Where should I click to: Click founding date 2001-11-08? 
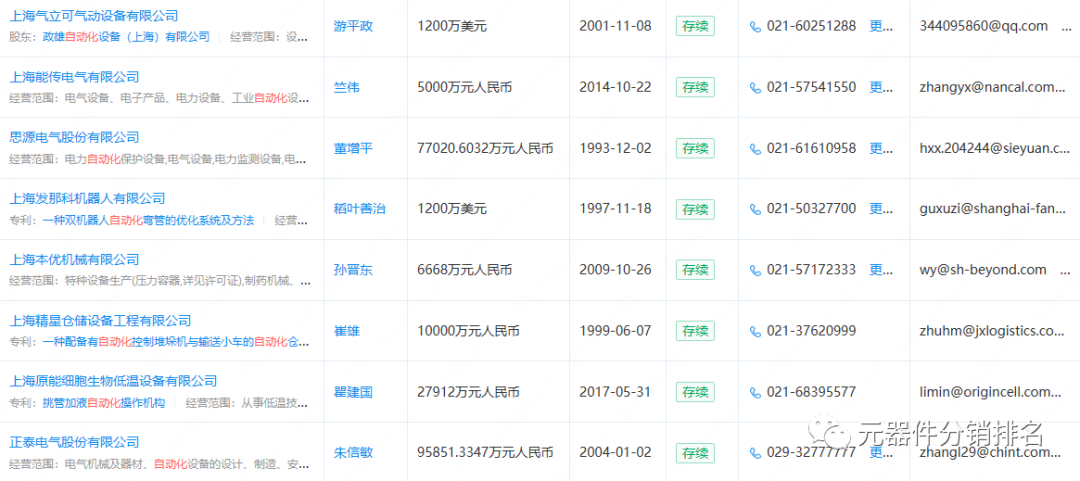[616, 27]
